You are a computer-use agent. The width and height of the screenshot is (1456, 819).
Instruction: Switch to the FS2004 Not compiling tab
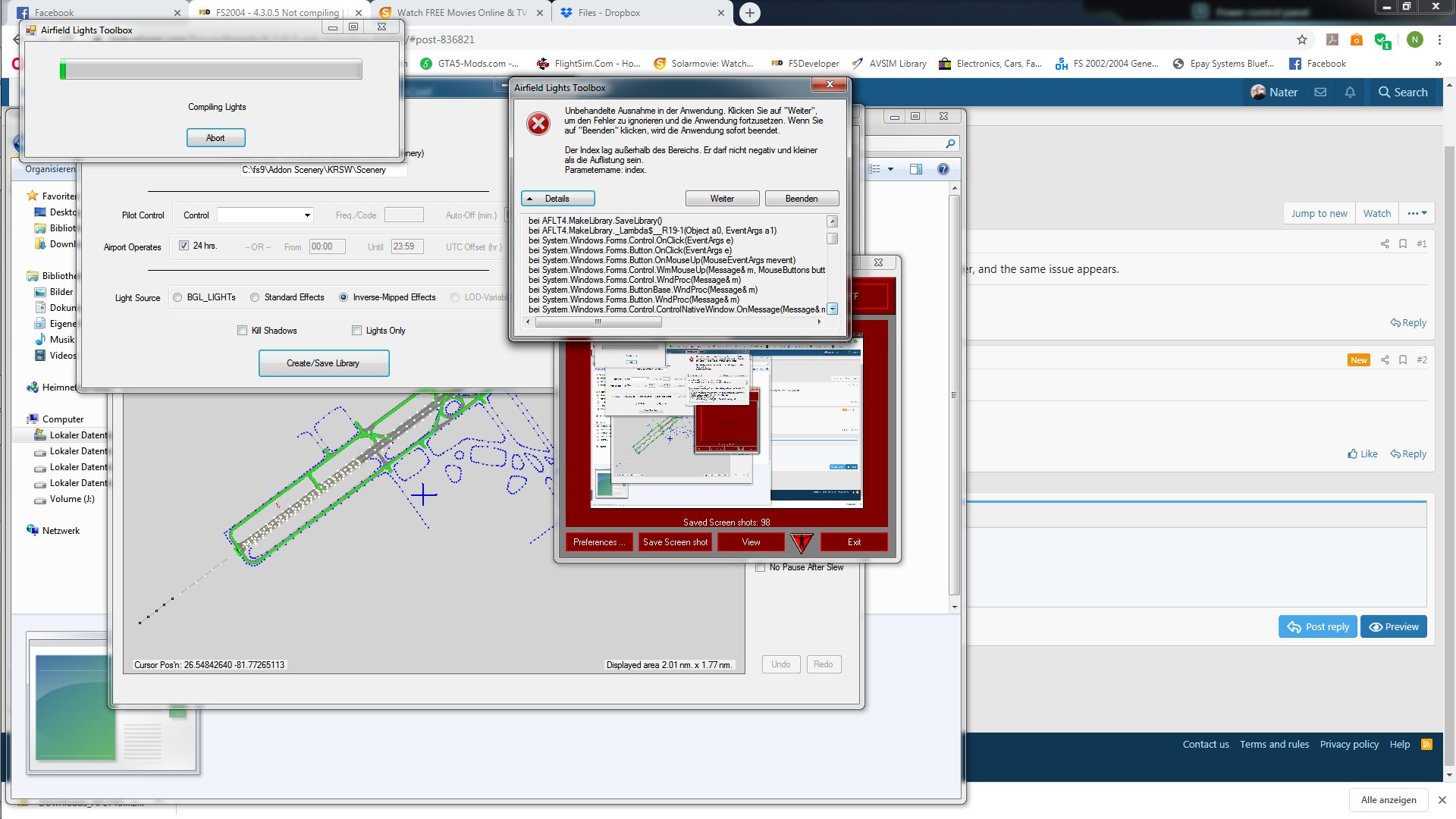pyautogui.click(x=278, y=13)
